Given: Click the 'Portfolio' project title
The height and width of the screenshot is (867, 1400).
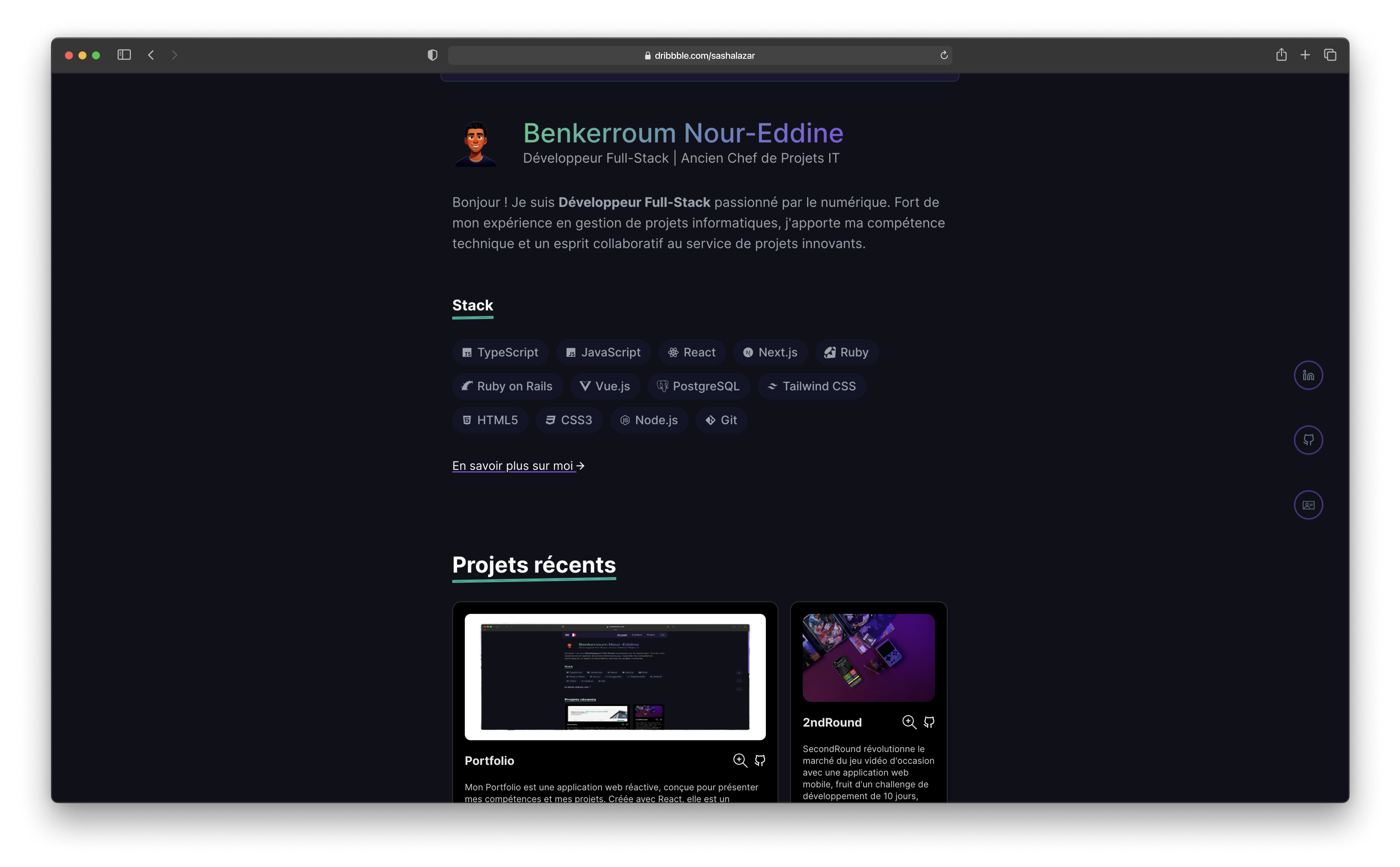Looking at the screenshot, I should 489,760.
